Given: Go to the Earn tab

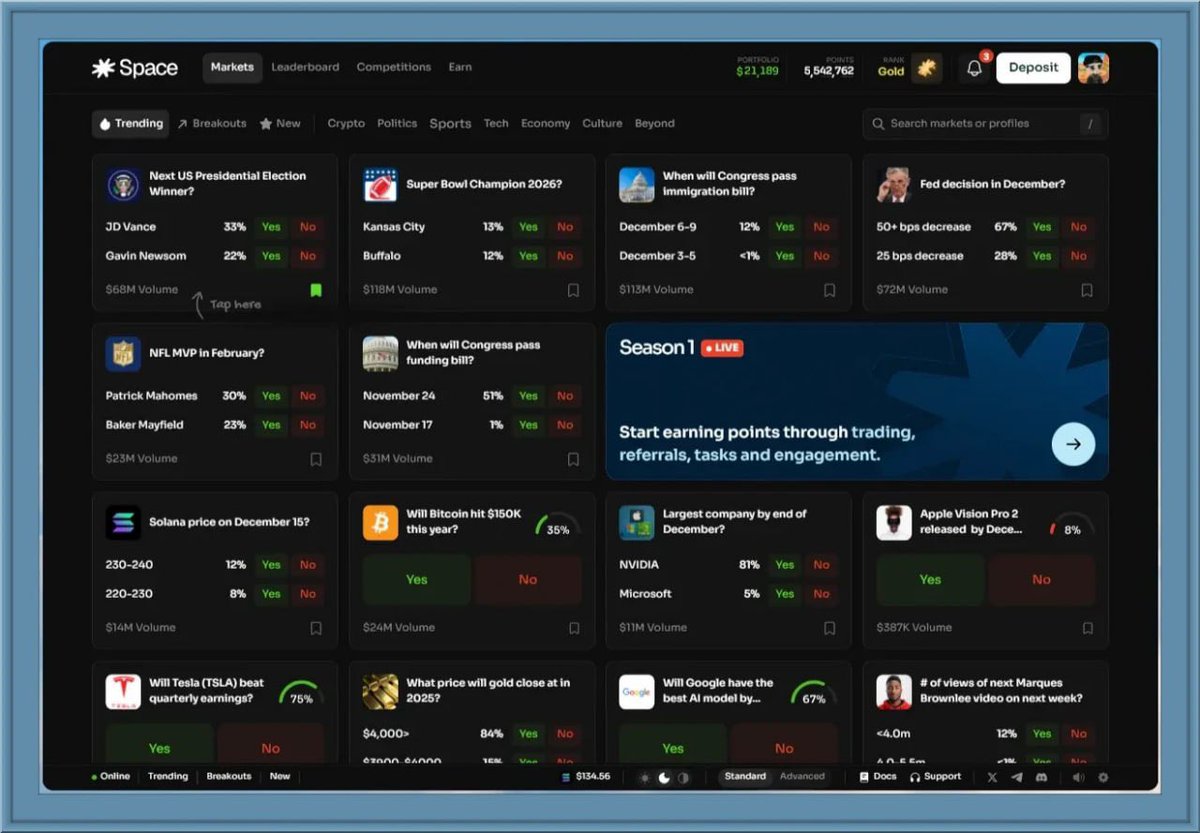Looking at the screenshot, I should [460, 68].
